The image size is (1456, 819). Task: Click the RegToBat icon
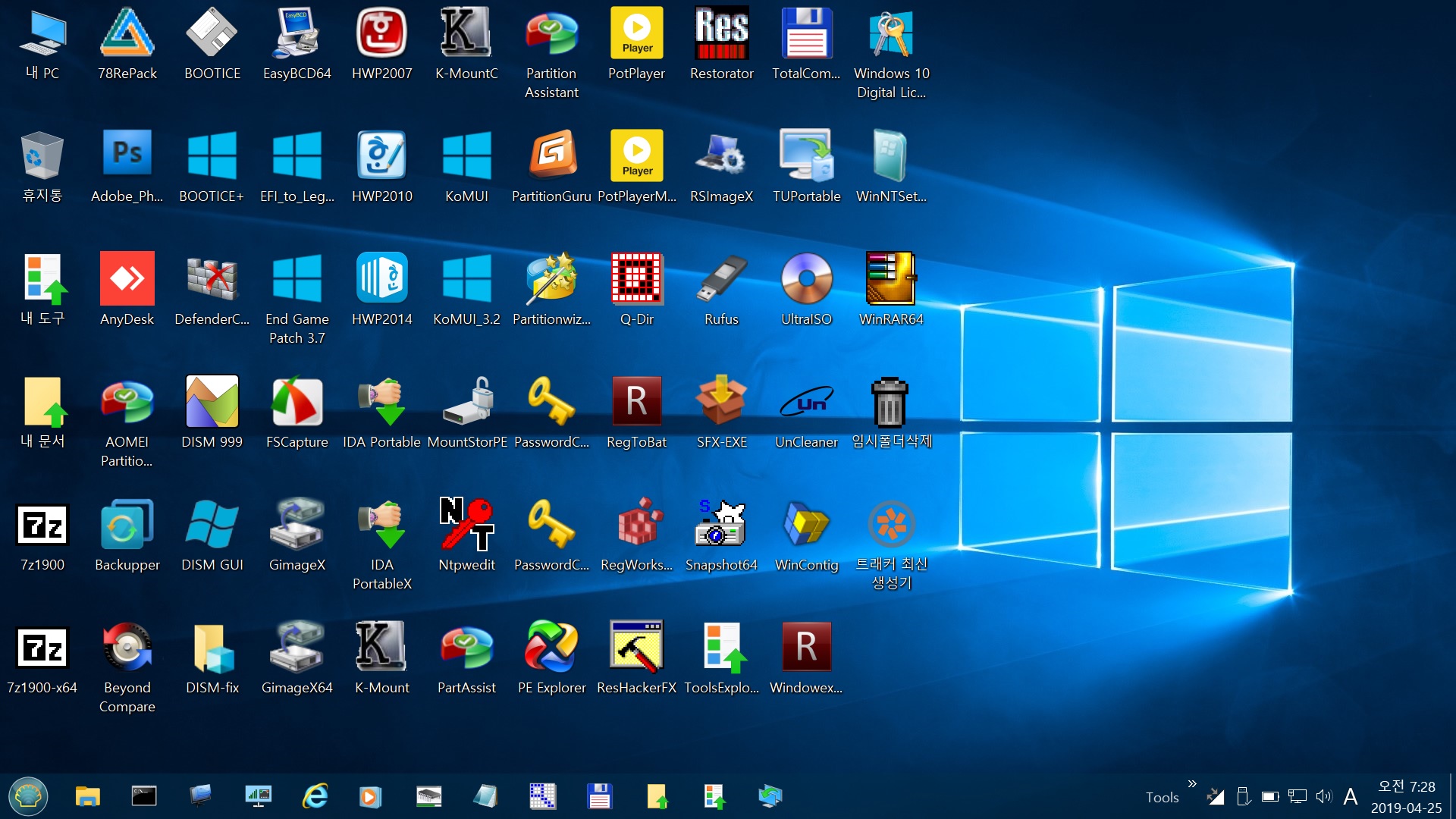point(636,402)
